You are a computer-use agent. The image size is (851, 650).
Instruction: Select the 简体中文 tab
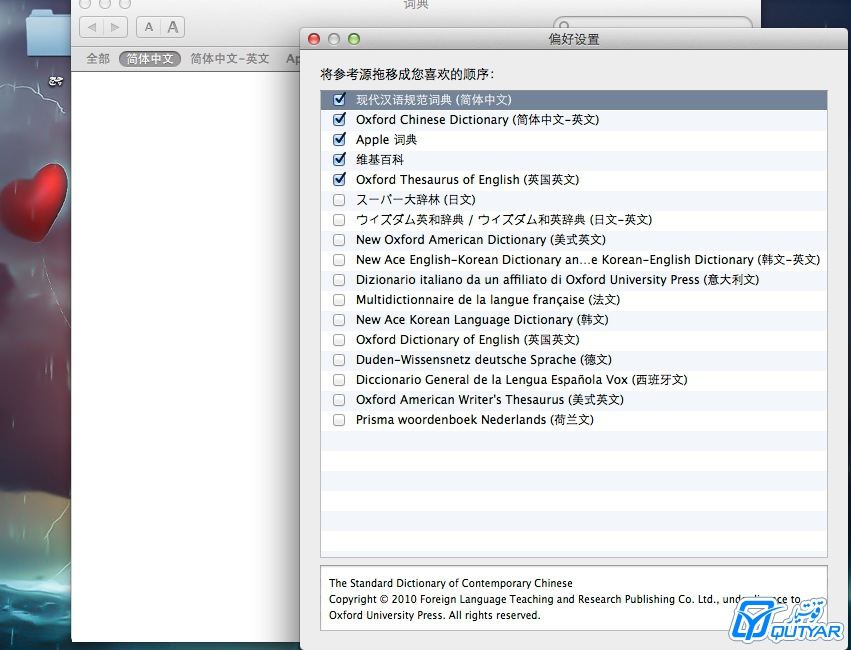tap(150, 59)
